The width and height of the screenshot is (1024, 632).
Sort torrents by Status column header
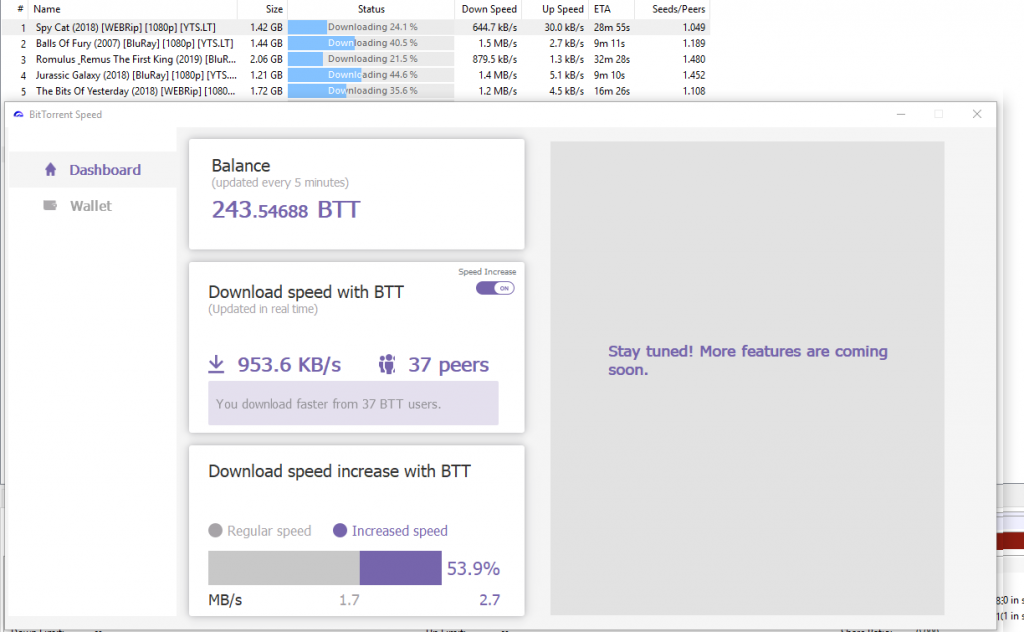pyautogui.click(x=371, y=9)
